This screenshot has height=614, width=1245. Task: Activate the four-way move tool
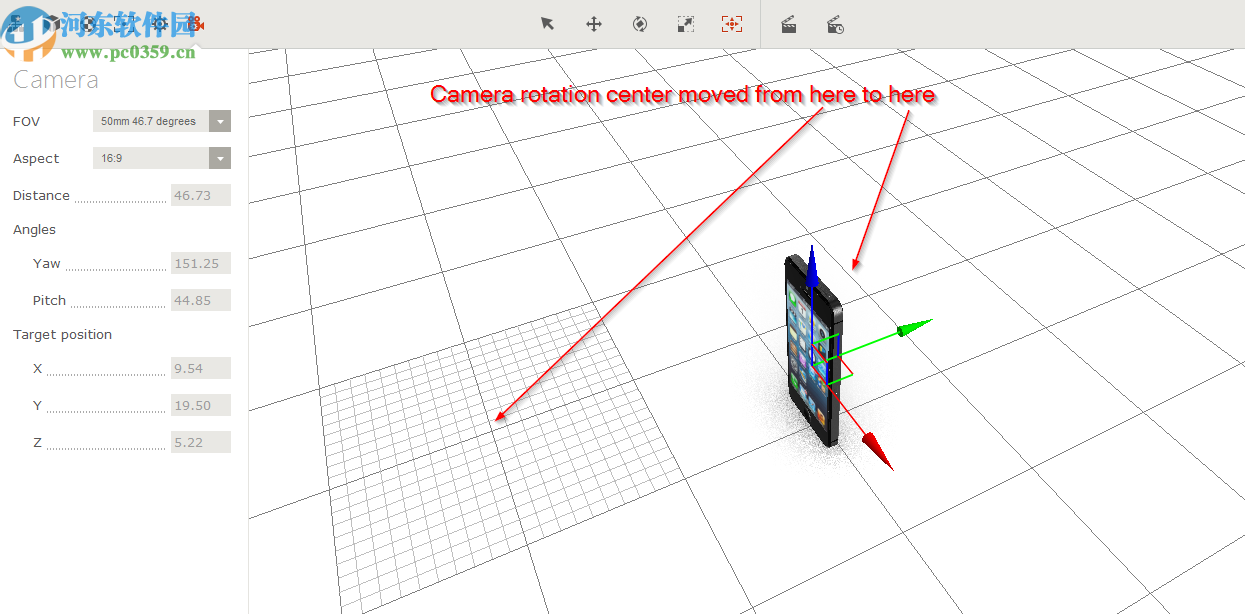click(x=594, y=24)
